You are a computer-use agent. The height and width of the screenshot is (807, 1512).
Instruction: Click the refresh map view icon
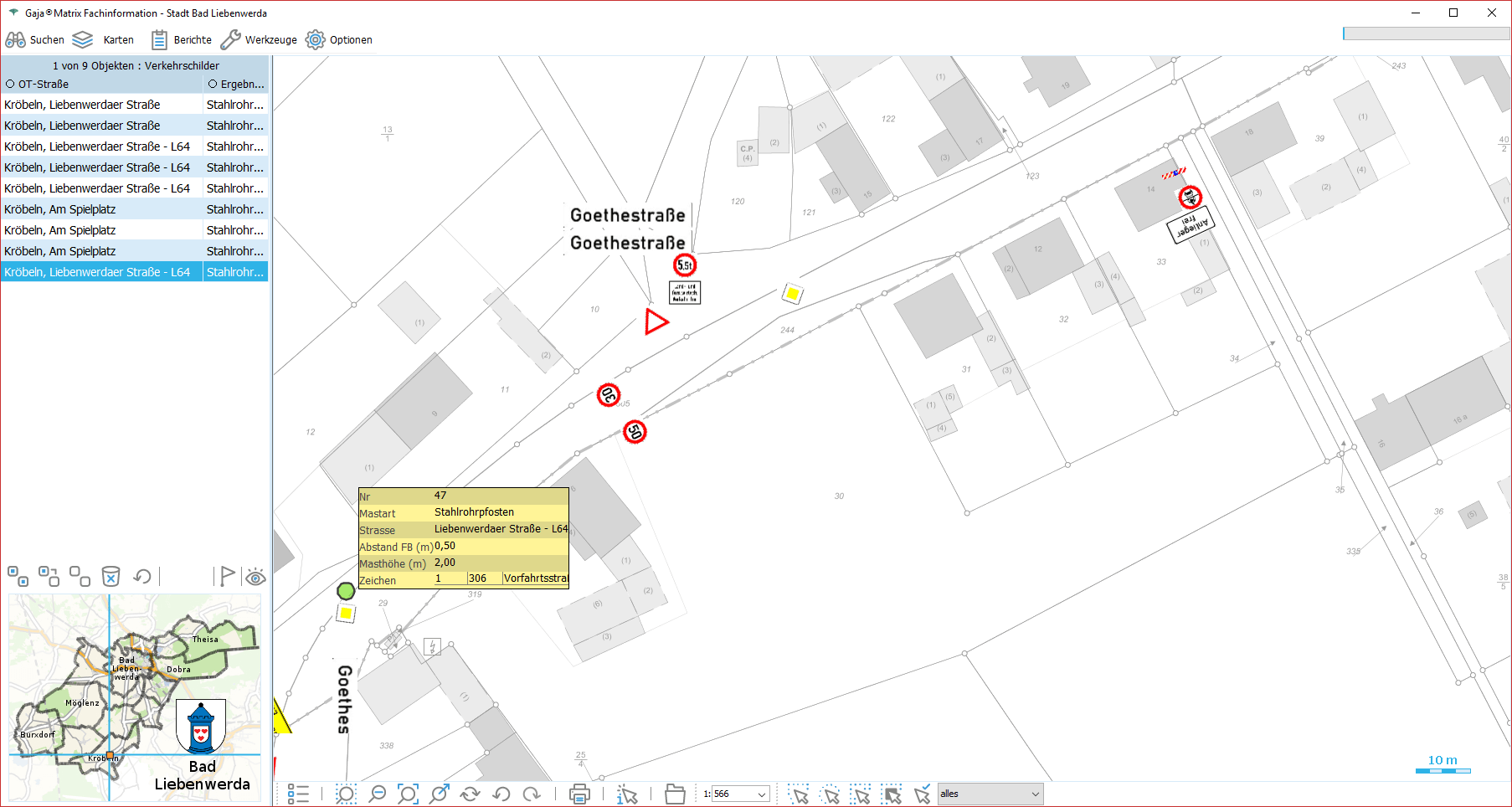click(x=471, y=794)
